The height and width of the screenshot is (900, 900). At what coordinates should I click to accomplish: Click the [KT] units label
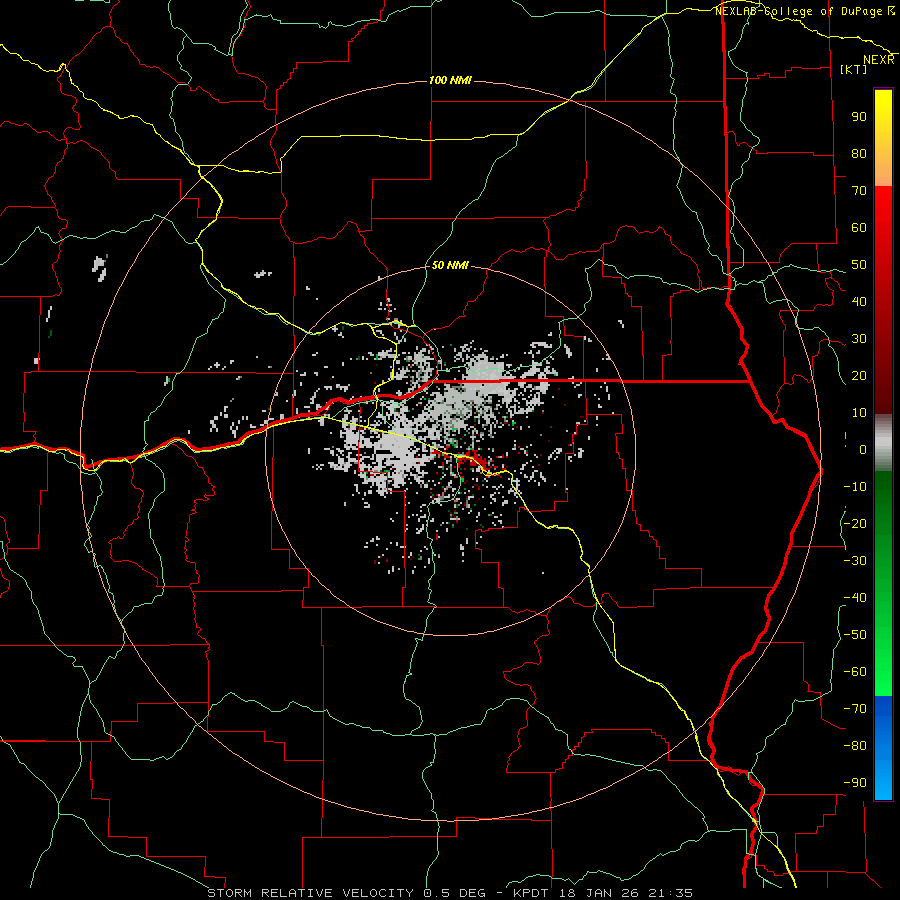pyautogui.click(x=854, y=69)
